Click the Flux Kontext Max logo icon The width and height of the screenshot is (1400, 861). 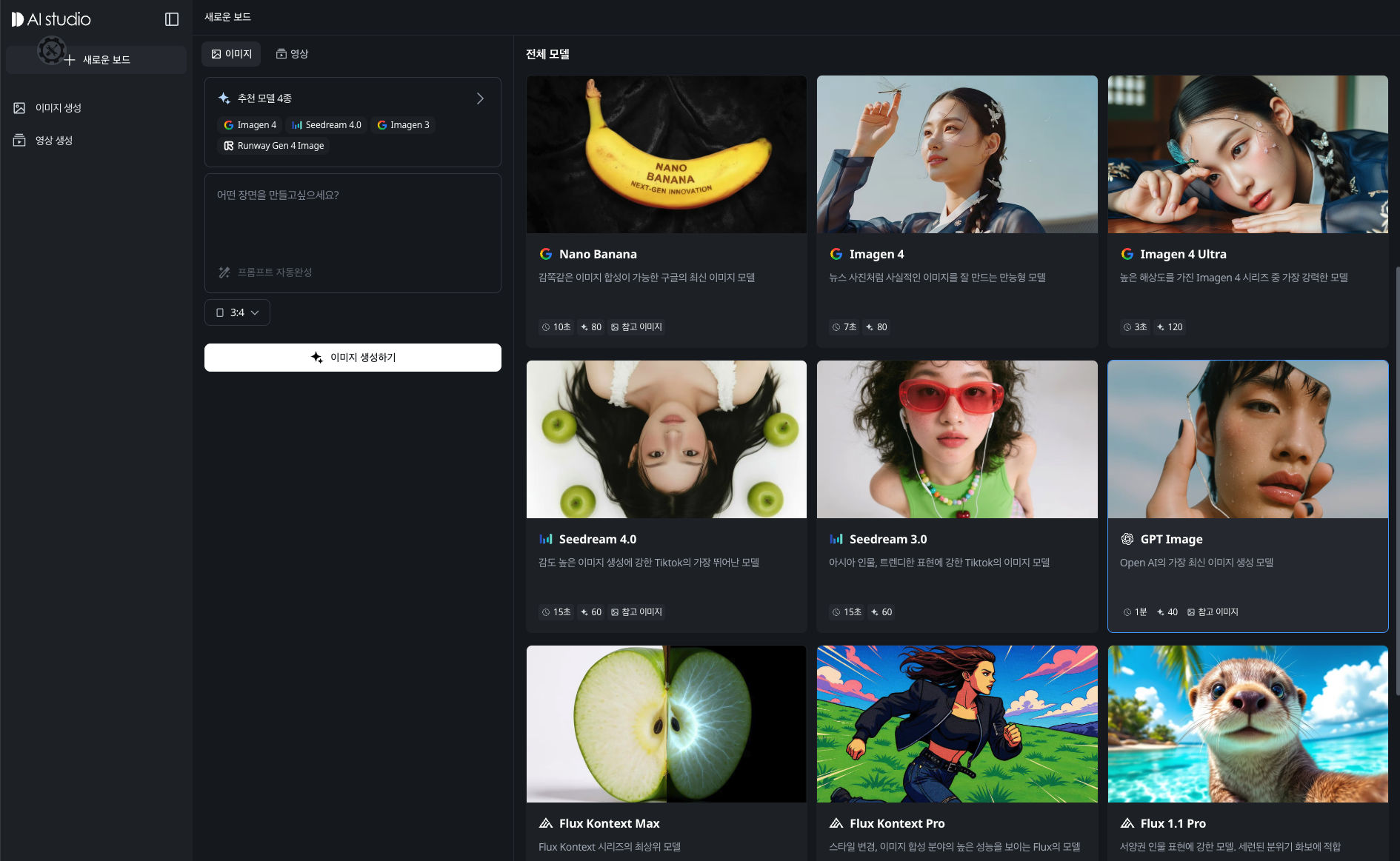[x=546, y=823]
